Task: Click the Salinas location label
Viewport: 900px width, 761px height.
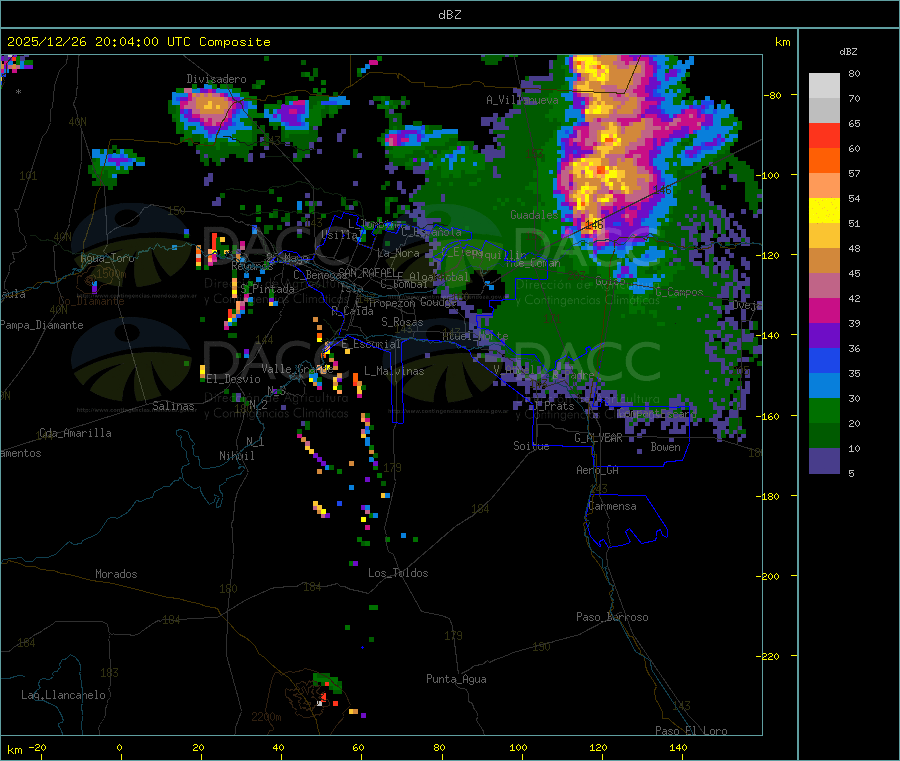Action: (173, 406)
